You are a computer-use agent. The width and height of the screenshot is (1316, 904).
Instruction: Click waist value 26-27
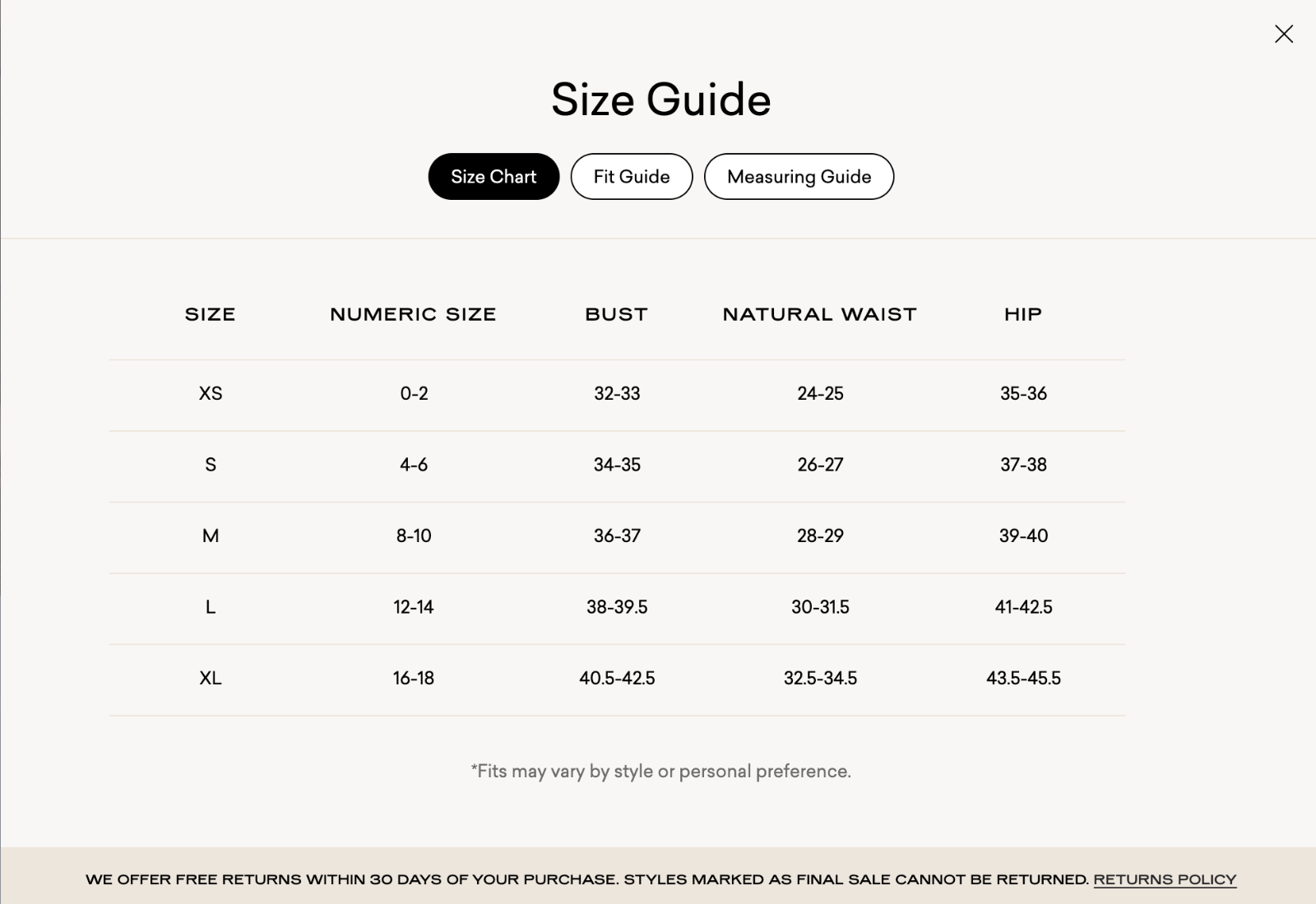820,465
